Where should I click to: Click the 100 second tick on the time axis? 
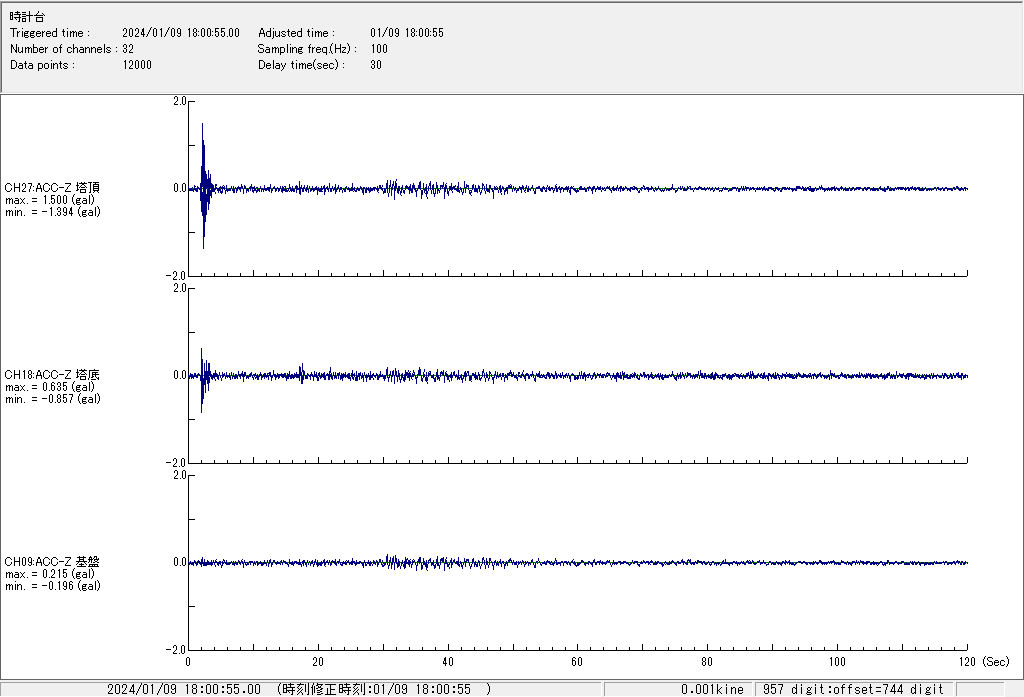[x=837, y=661]
